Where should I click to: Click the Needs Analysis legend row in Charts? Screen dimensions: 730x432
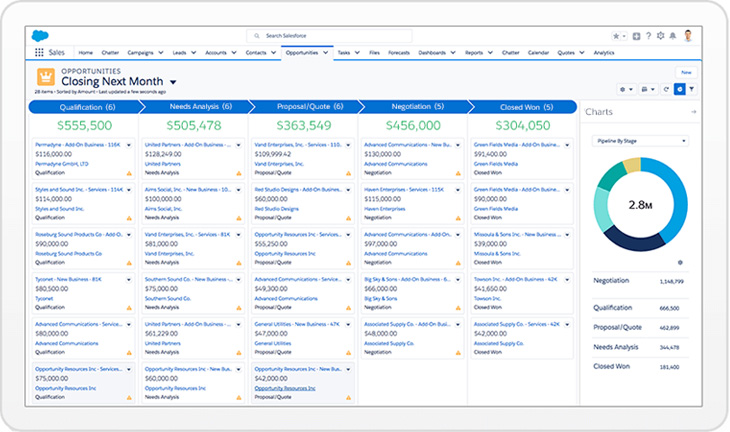pyautogui.click(x=640, y=347)
